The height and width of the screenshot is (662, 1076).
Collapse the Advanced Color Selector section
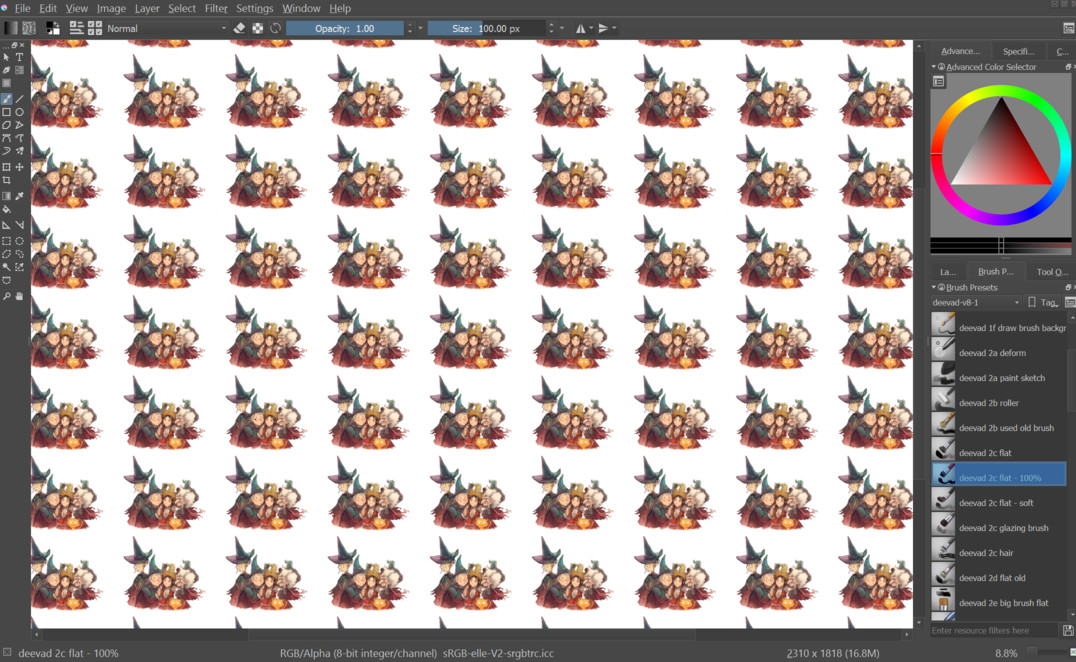(933, 66)
